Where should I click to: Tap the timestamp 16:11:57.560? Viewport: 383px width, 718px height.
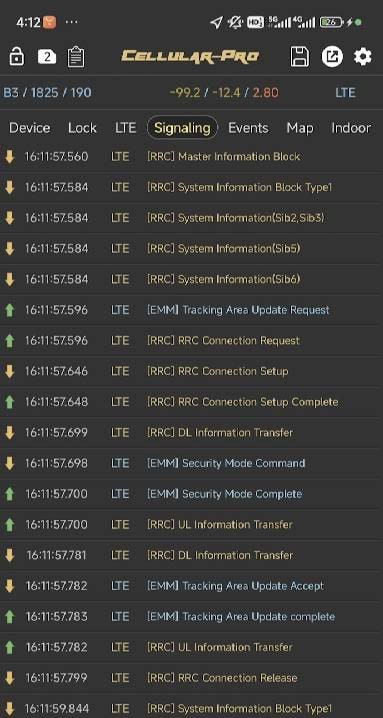pos(56,157)
